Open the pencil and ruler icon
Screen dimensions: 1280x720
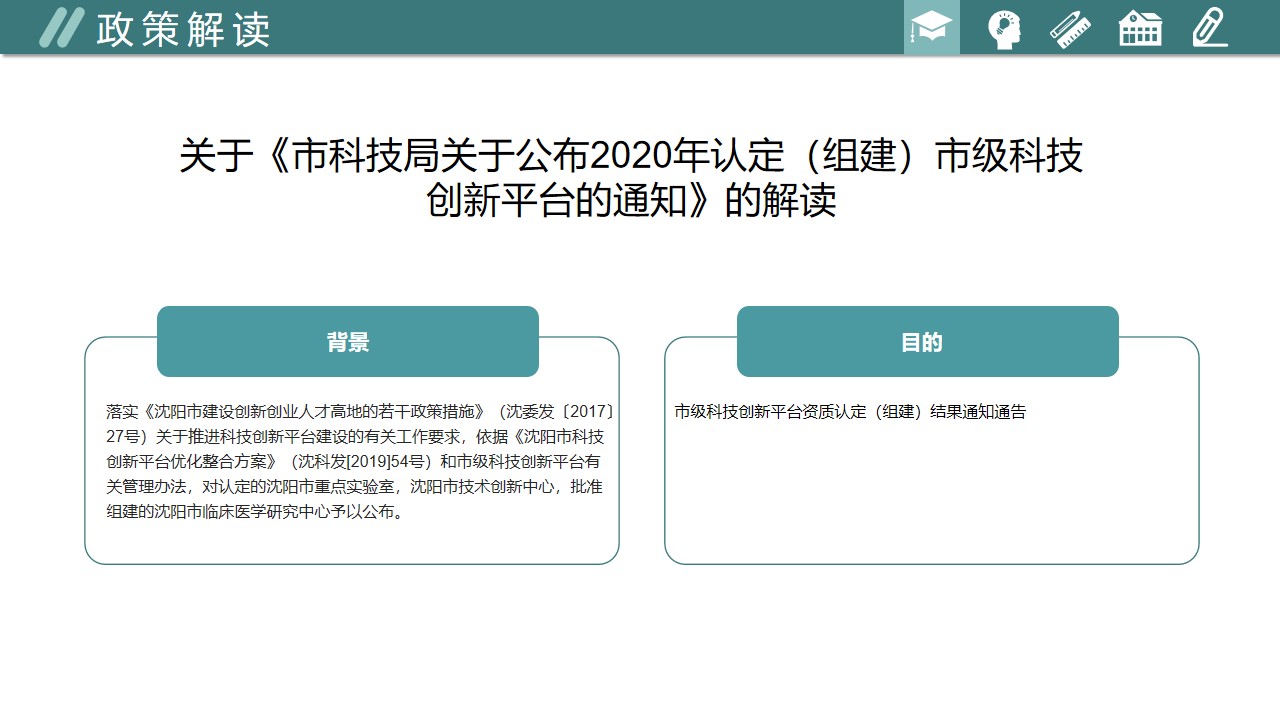click(1070, 28)
